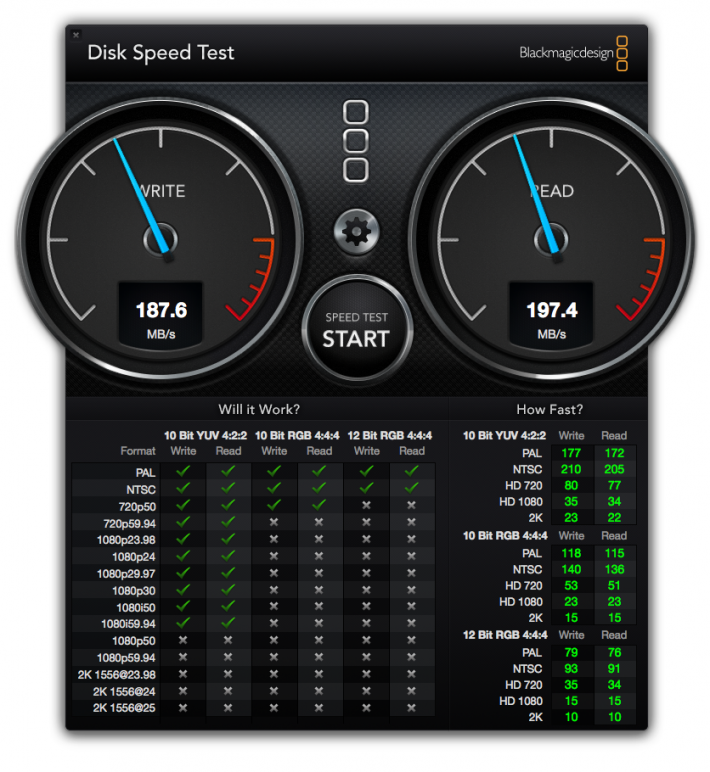
Task: Click the 91 value for NTSC 12 Bit RGB read
Action: click(614, 669)
